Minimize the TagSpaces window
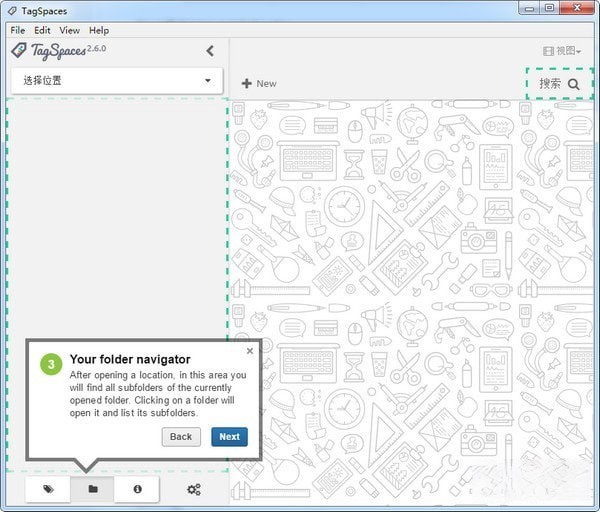The width and height of the screenshot is (600, 512). coord(528,9)
